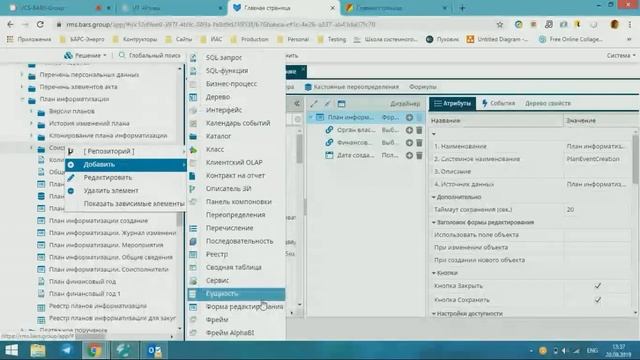Open File Explorer from the taskbar
The width and height of the screenshot is (640, 360).
coord(38,350)
